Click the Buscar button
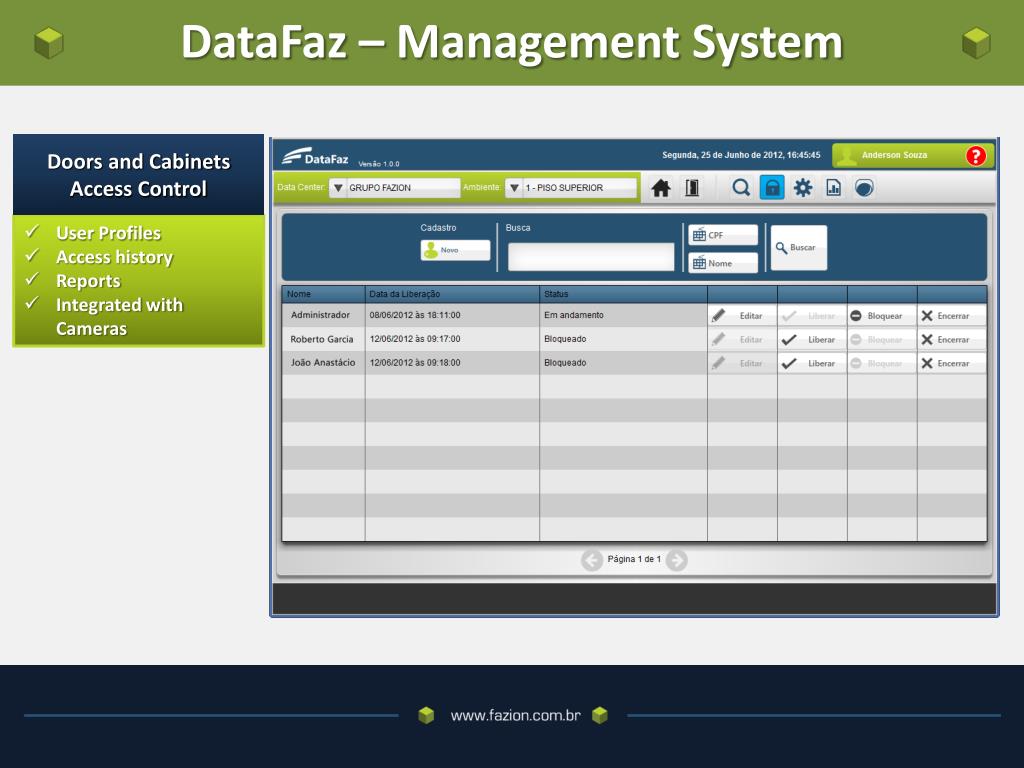Viewport: 1024px width, 768px height. coord(799,248)
